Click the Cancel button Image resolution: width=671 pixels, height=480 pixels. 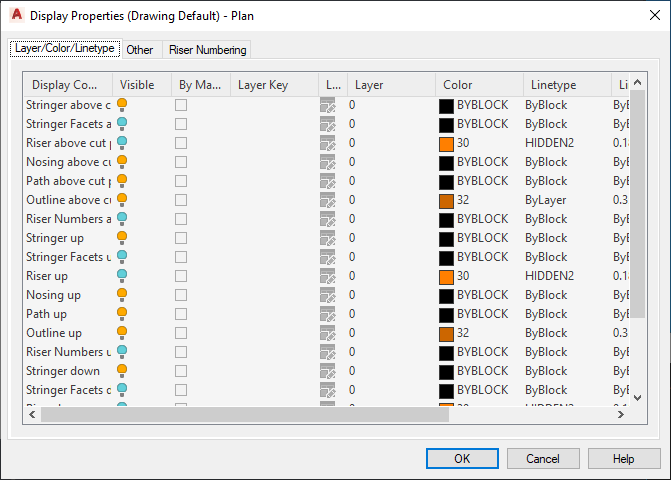click(543, 458)
